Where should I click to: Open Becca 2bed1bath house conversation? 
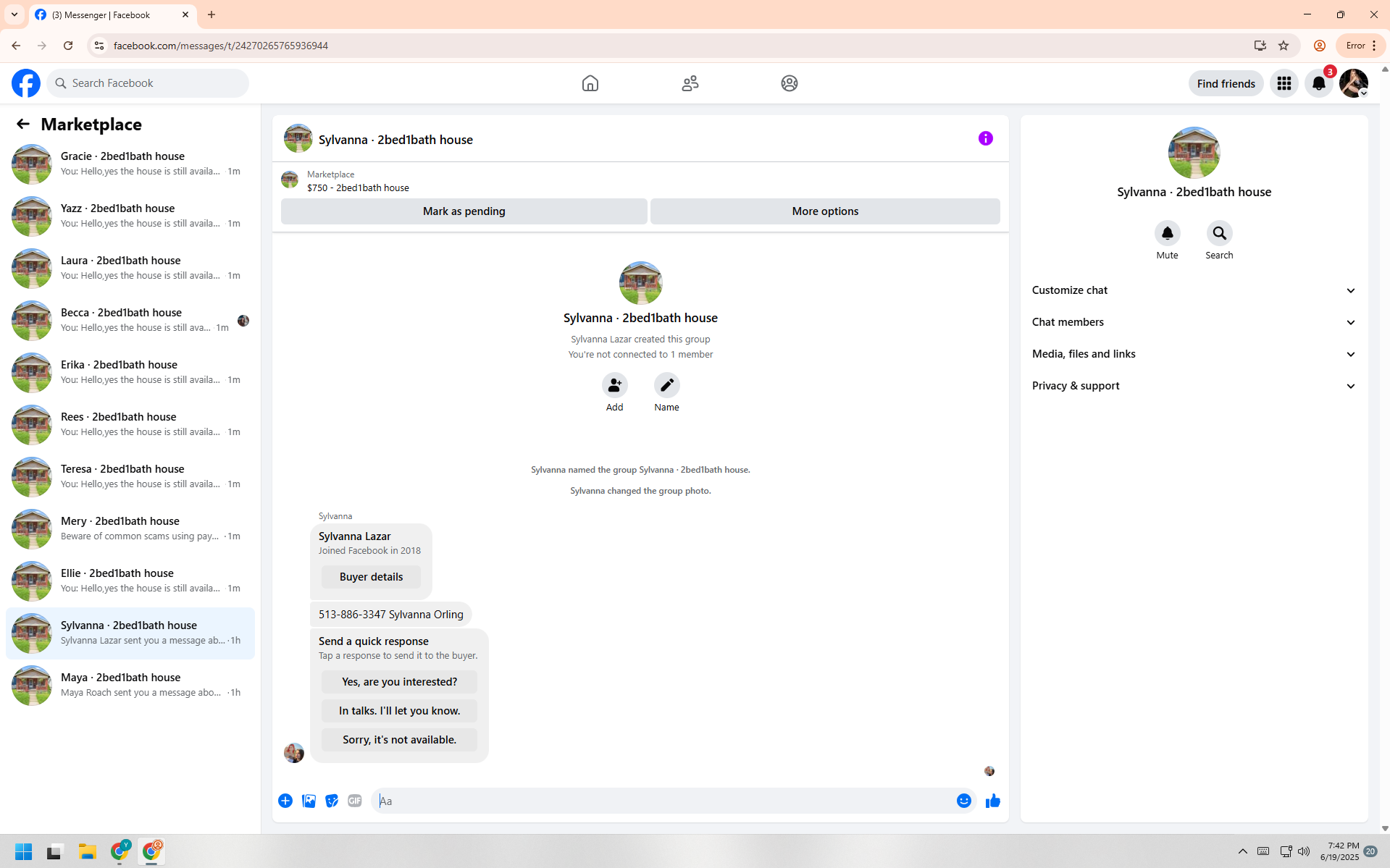click(x=130, y=320)
